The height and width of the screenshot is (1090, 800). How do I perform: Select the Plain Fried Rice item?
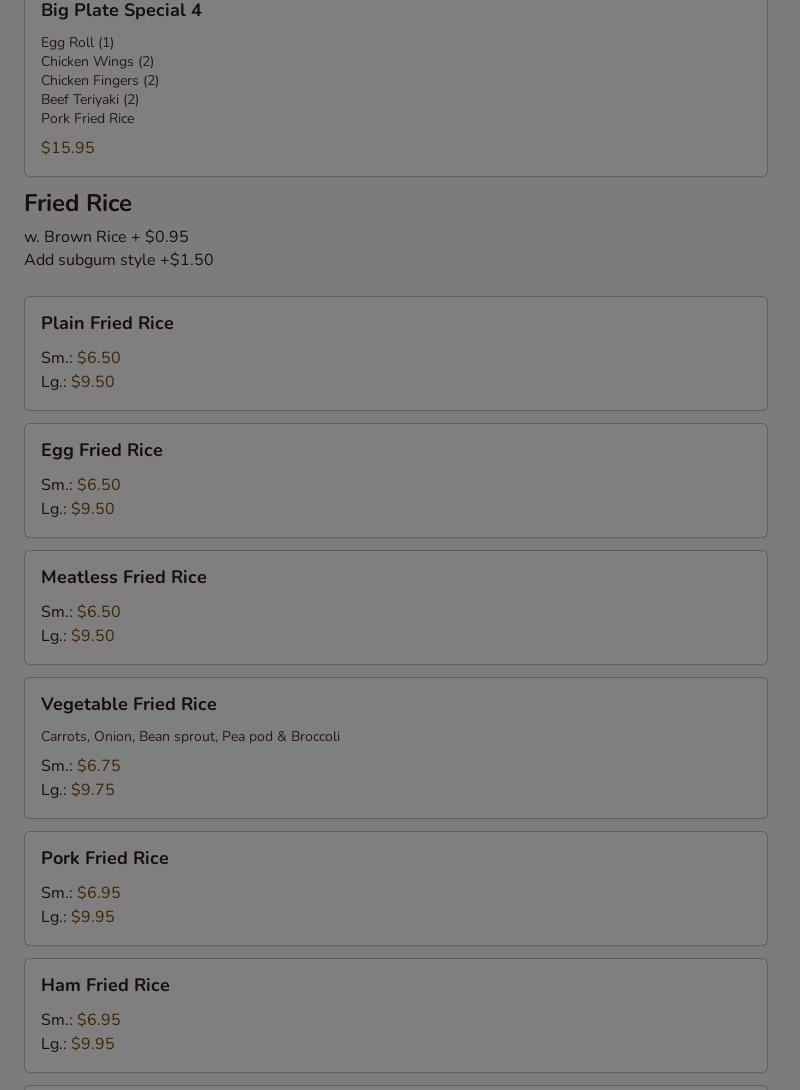click(107, 323)
